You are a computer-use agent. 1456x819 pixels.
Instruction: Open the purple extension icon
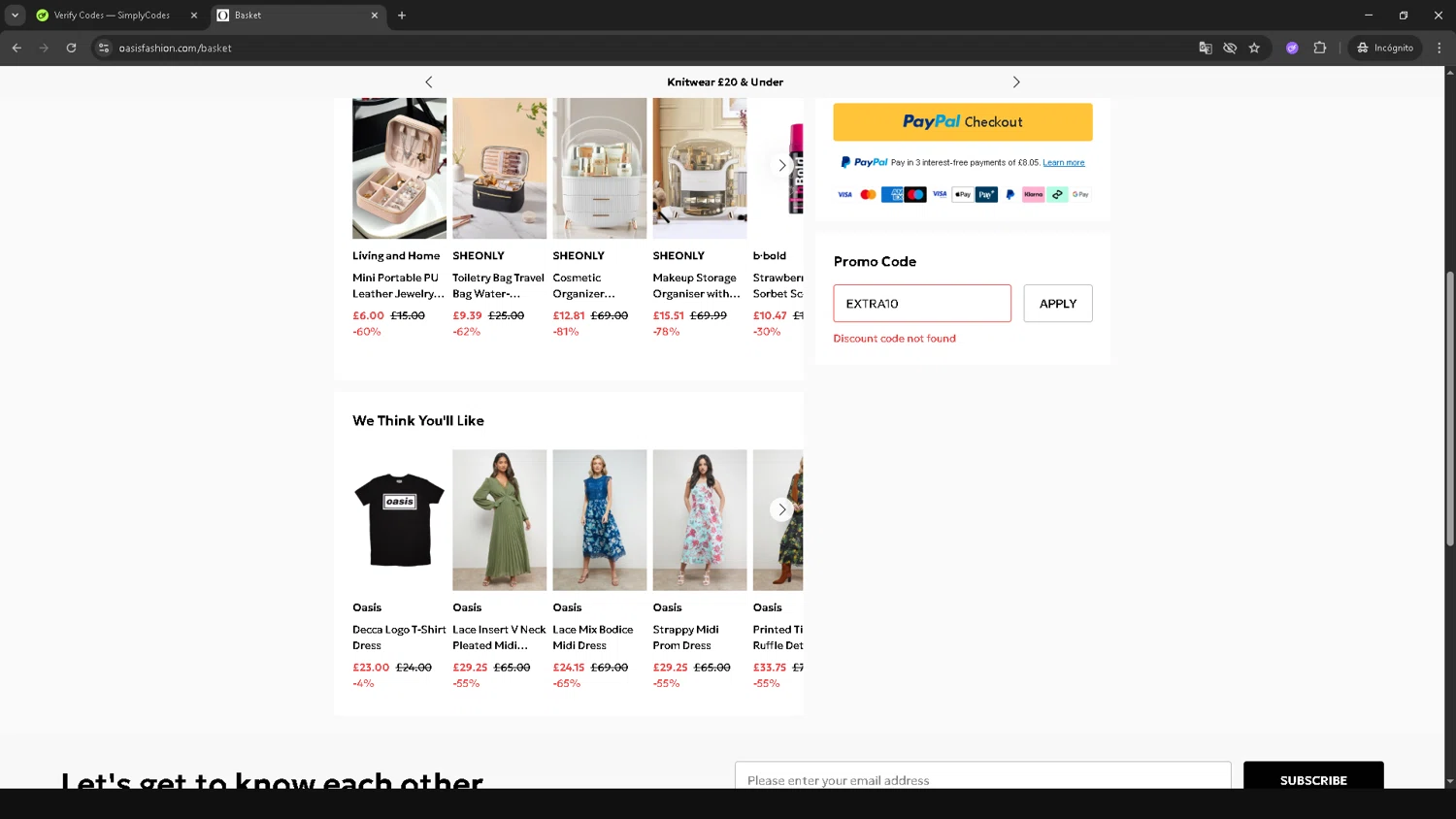1292,48
